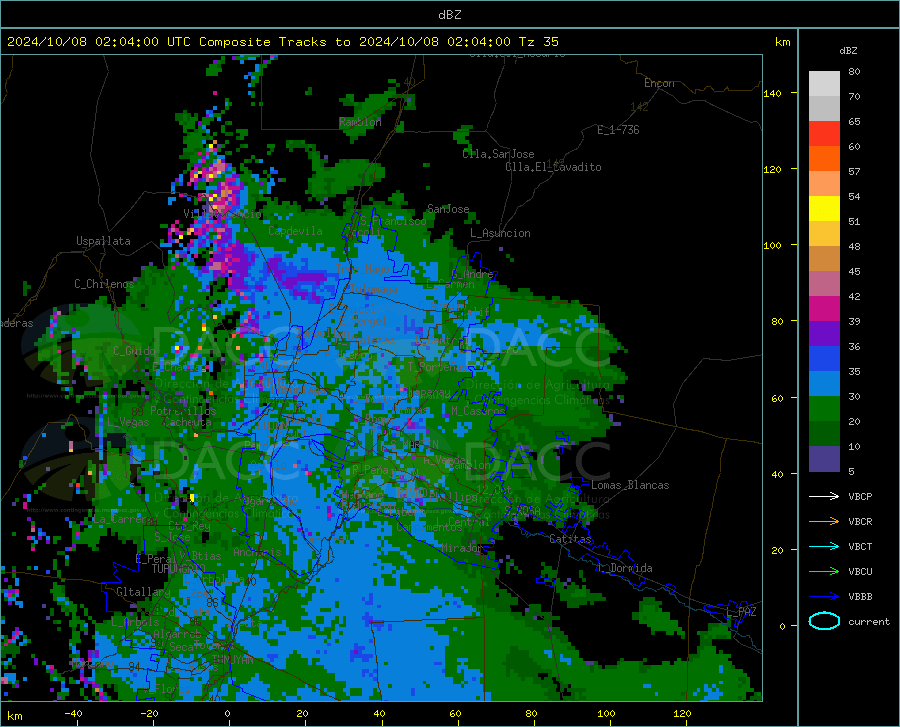
Task: Select the red 60-65 dBZ swatch
Action: pyautogui.click(x=824, y=134)
